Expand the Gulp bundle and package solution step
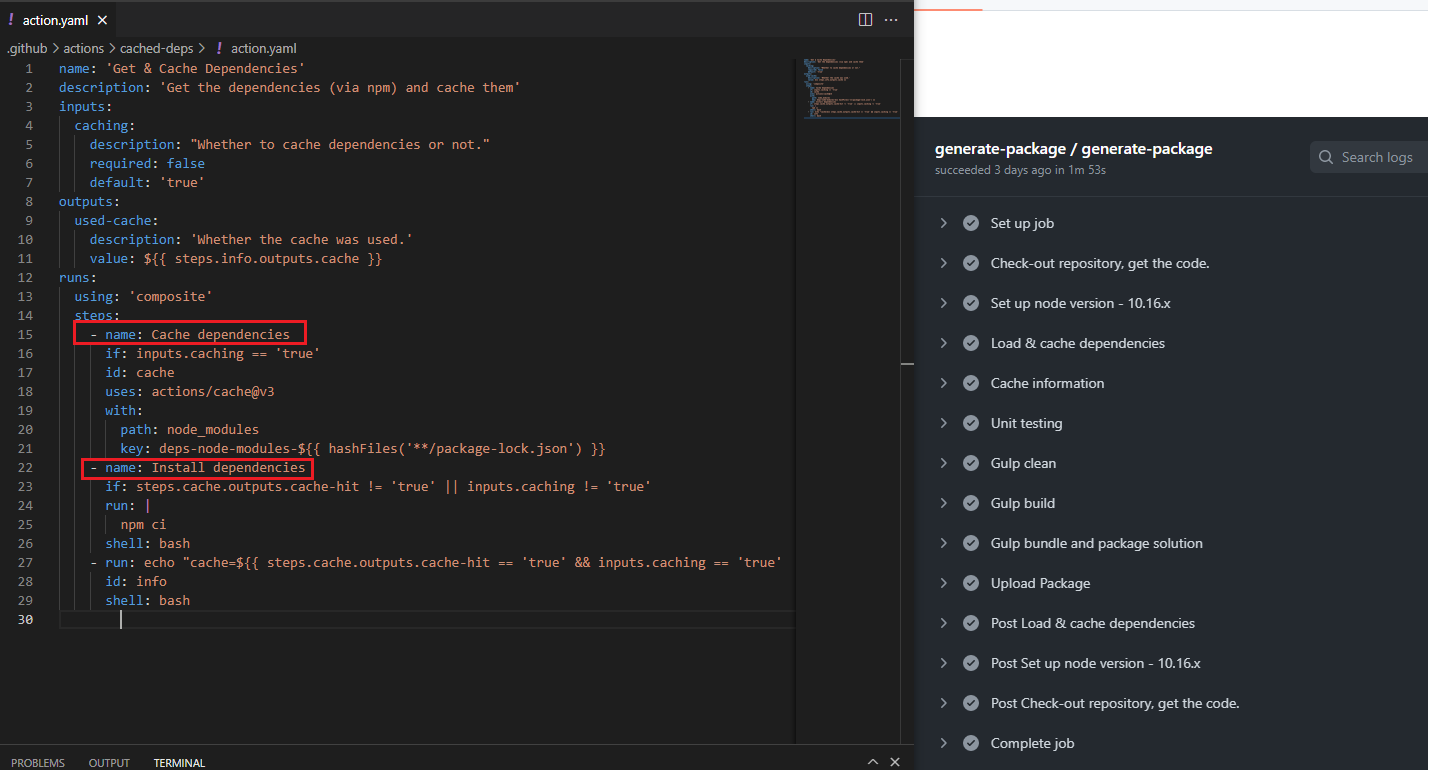The height and width of the screenshot is (770, 1432). [943, 543]
